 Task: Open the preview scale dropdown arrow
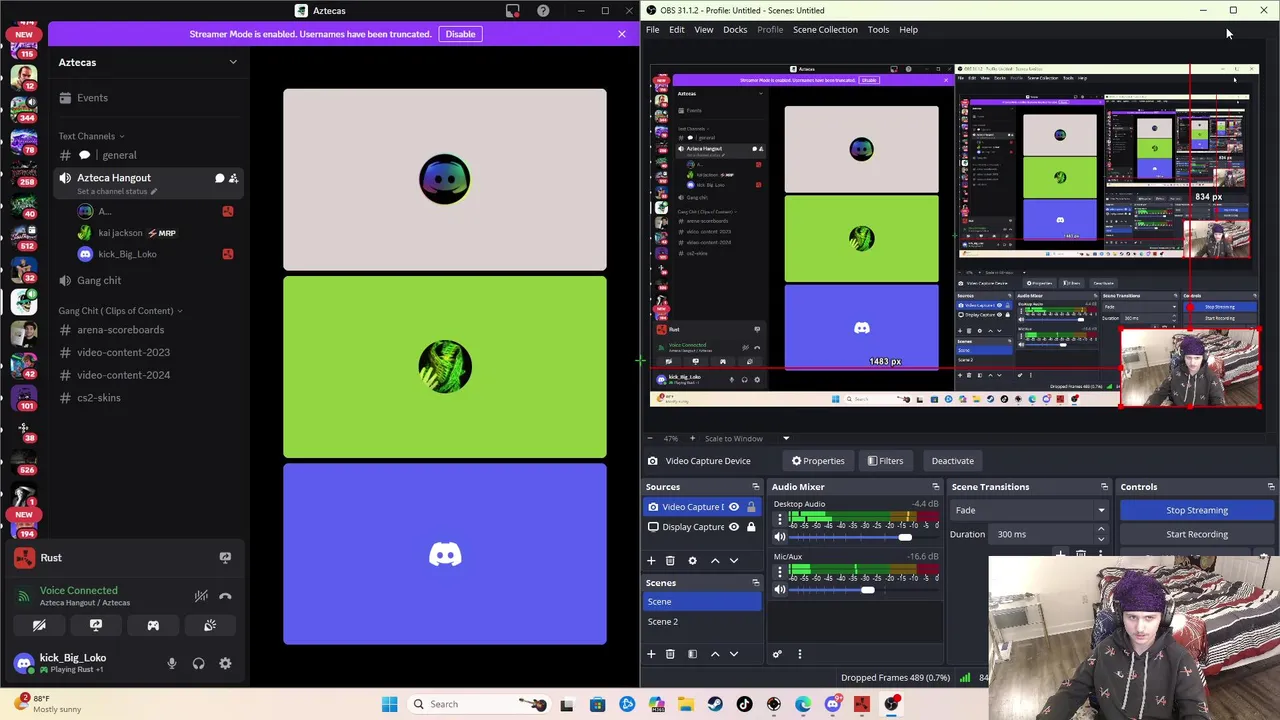tap(786, 439)
